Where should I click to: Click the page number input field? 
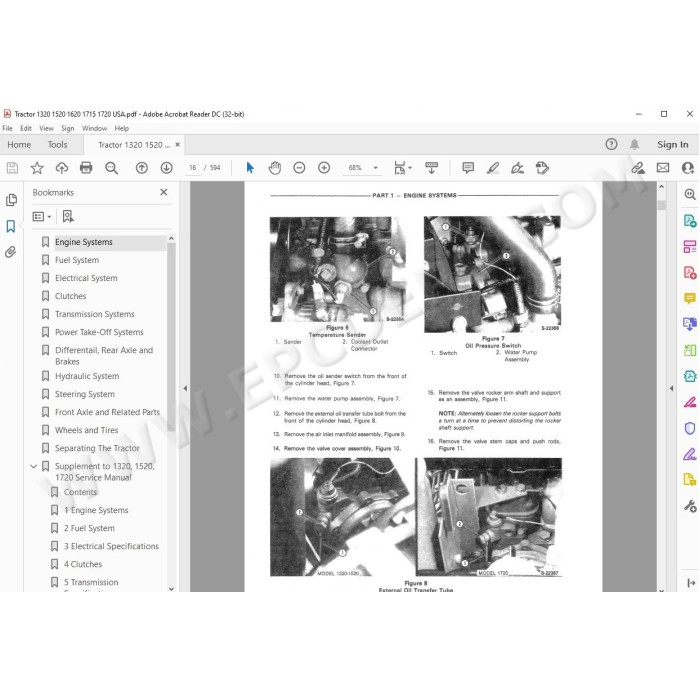point(192,168)
